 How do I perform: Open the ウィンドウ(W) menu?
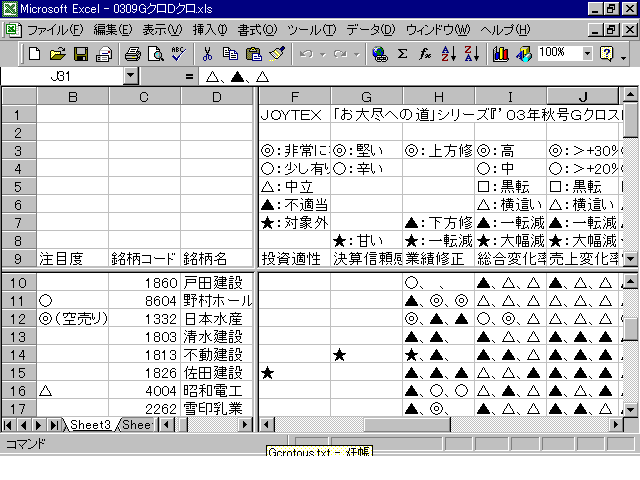point(438,30)
